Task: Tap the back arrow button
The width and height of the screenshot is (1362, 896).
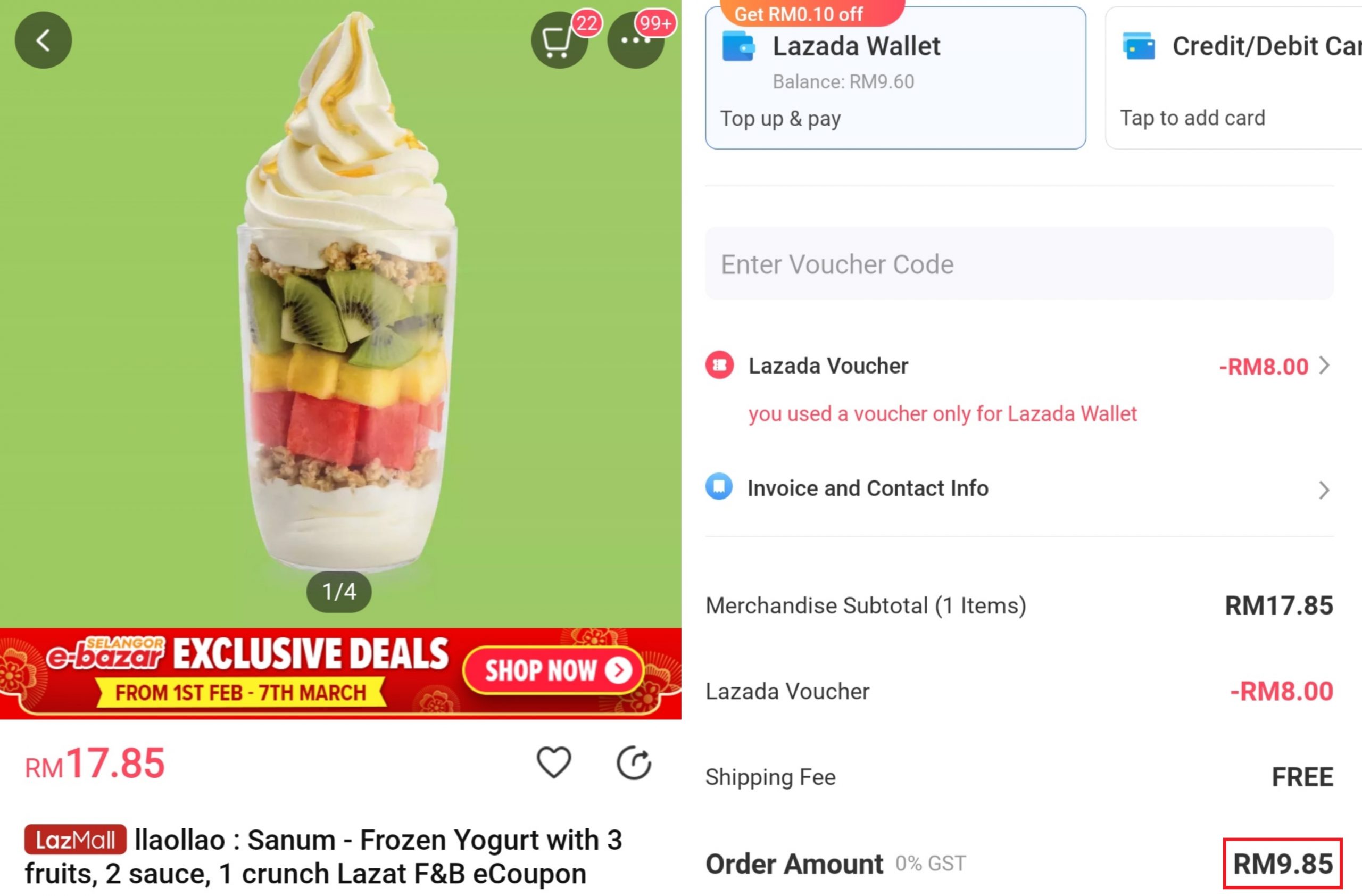Action: [44, 40]
